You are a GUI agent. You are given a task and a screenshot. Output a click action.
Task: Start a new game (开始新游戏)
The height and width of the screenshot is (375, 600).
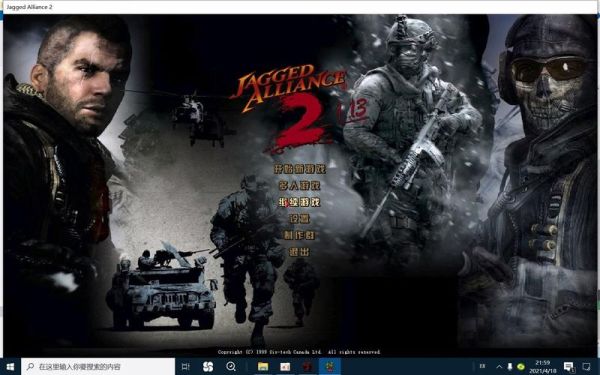coord(300,169)
